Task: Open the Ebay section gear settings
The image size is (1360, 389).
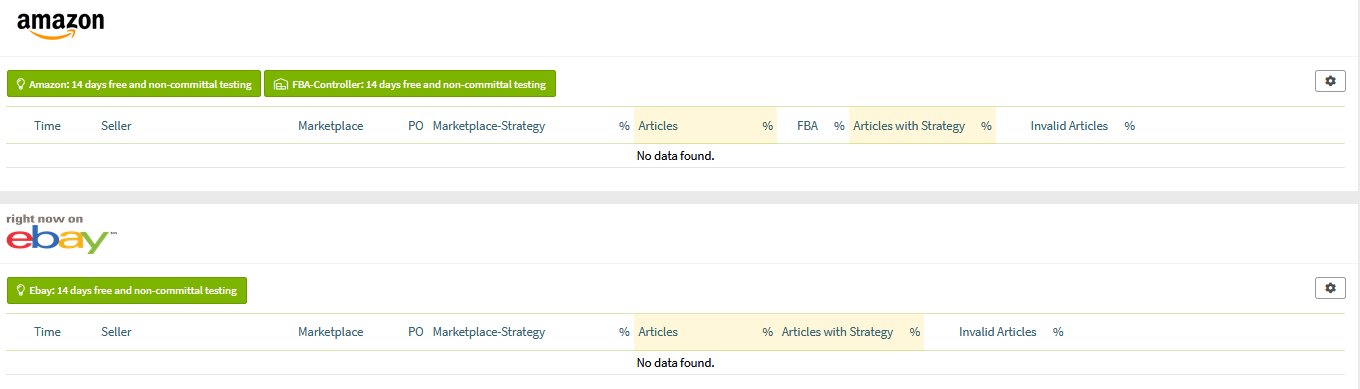Action: [x=1329, y=288]
